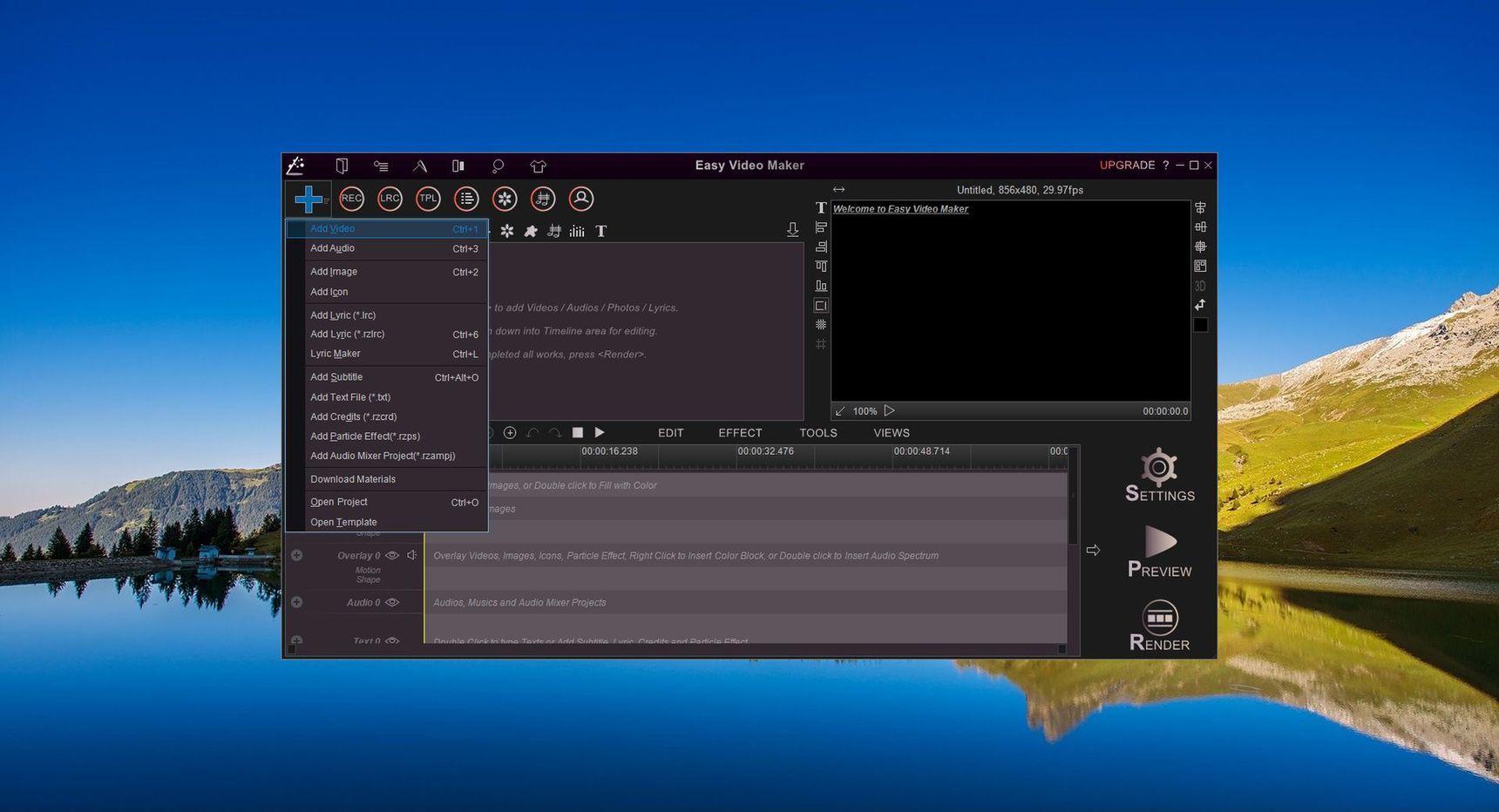This screenshot has height=812, width=1499.
Task: Click the rotate swap arrows icon
Action: (1200, 305)
